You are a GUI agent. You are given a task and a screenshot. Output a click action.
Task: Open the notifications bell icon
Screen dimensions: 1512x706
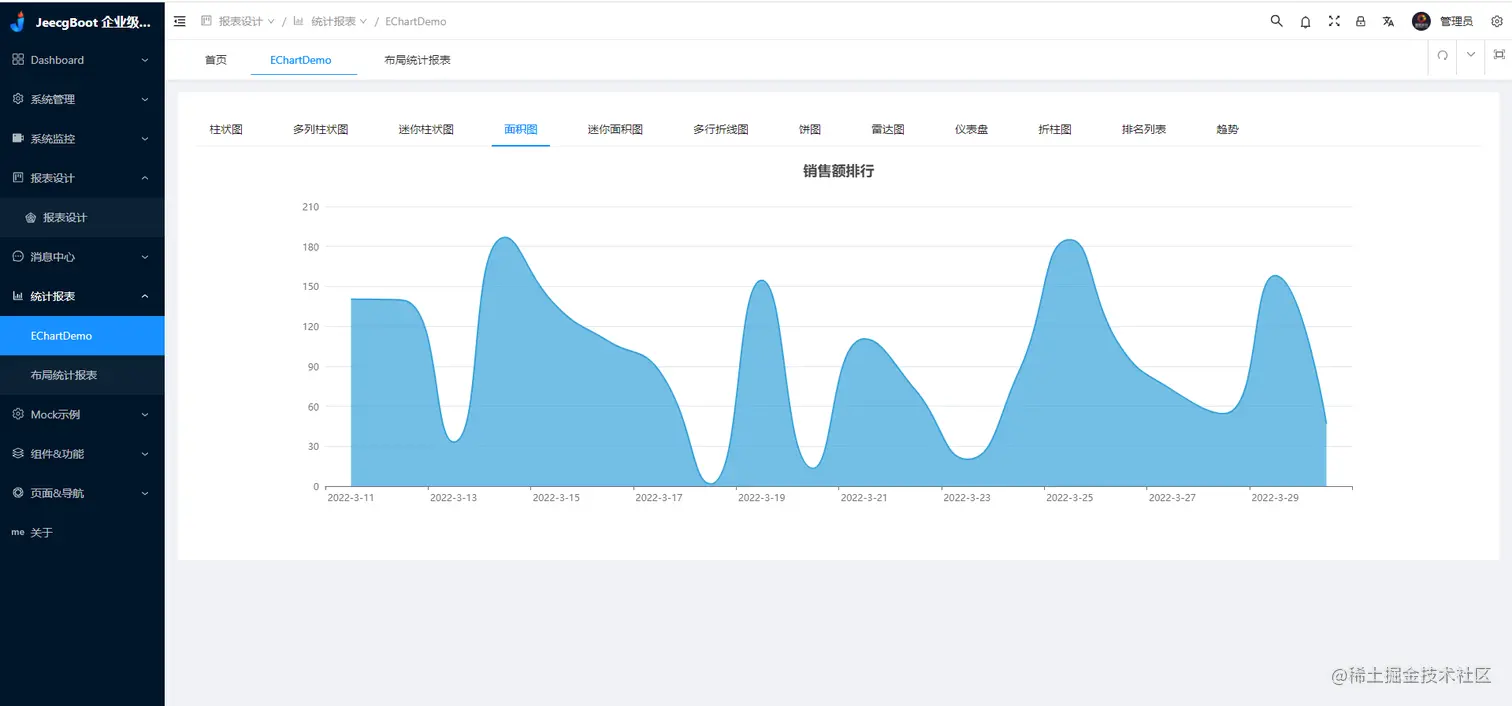point(1305,21)
